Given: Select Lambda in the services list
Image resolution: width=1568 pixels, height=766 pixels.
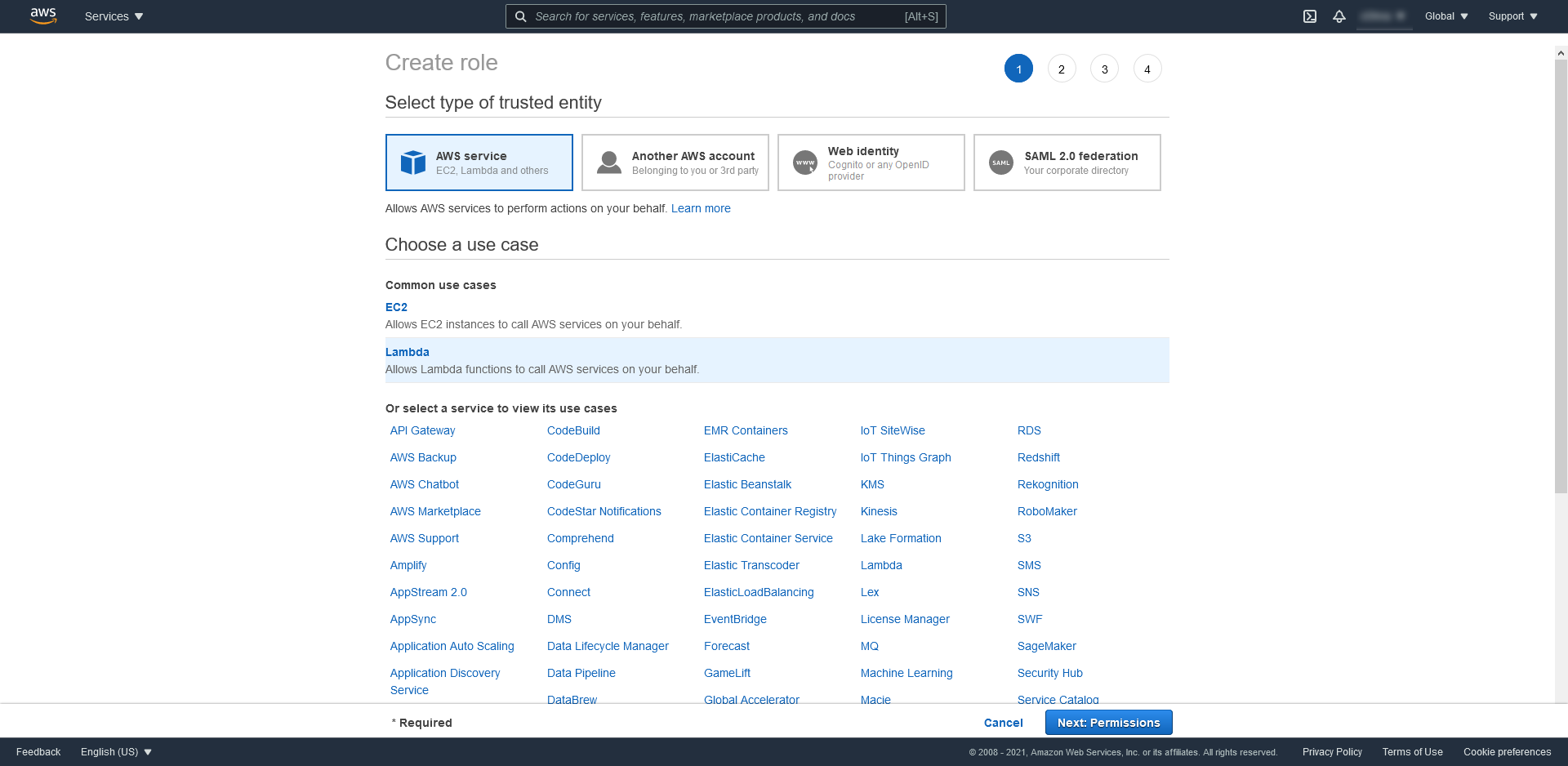Looking at the screenshot, I should tap(881, 565).
